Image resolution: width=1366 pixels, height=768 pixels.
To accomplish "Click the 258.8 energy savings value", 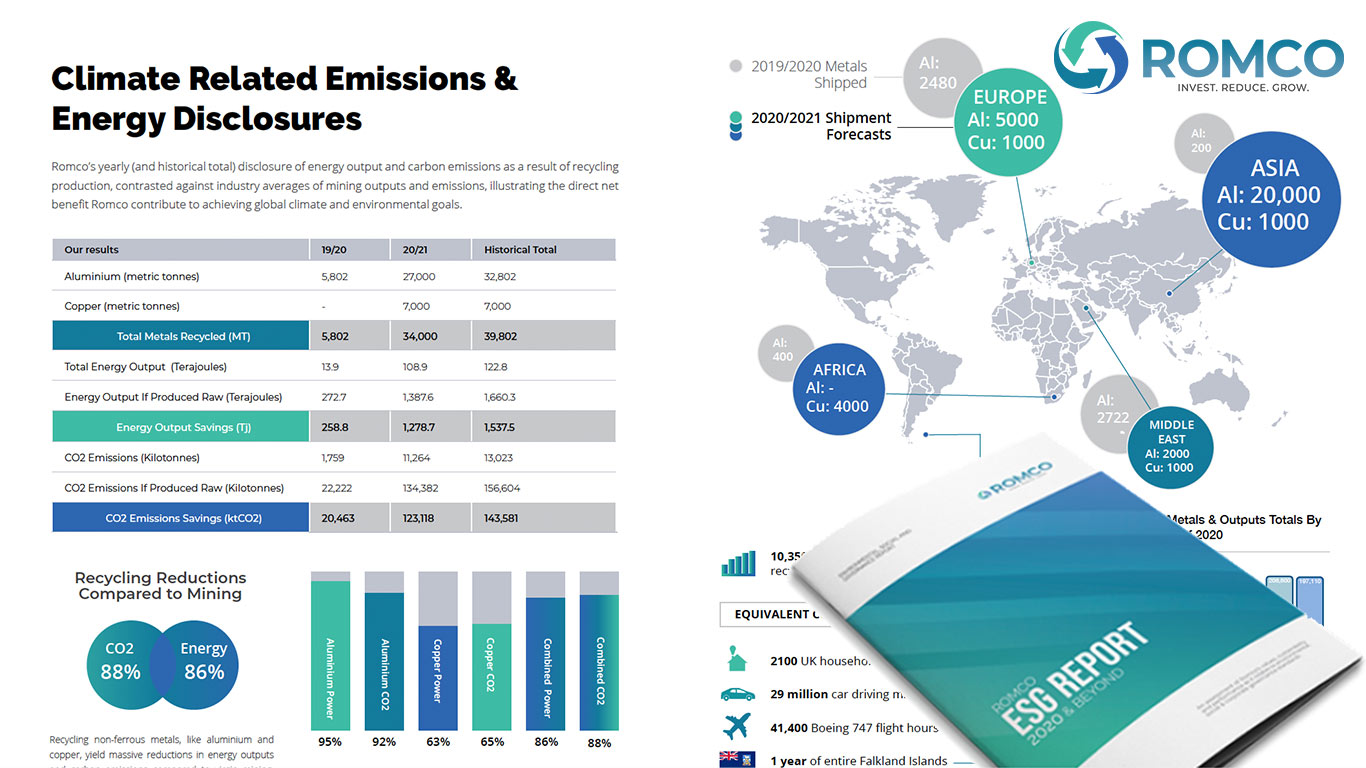I will pos(335,427).
